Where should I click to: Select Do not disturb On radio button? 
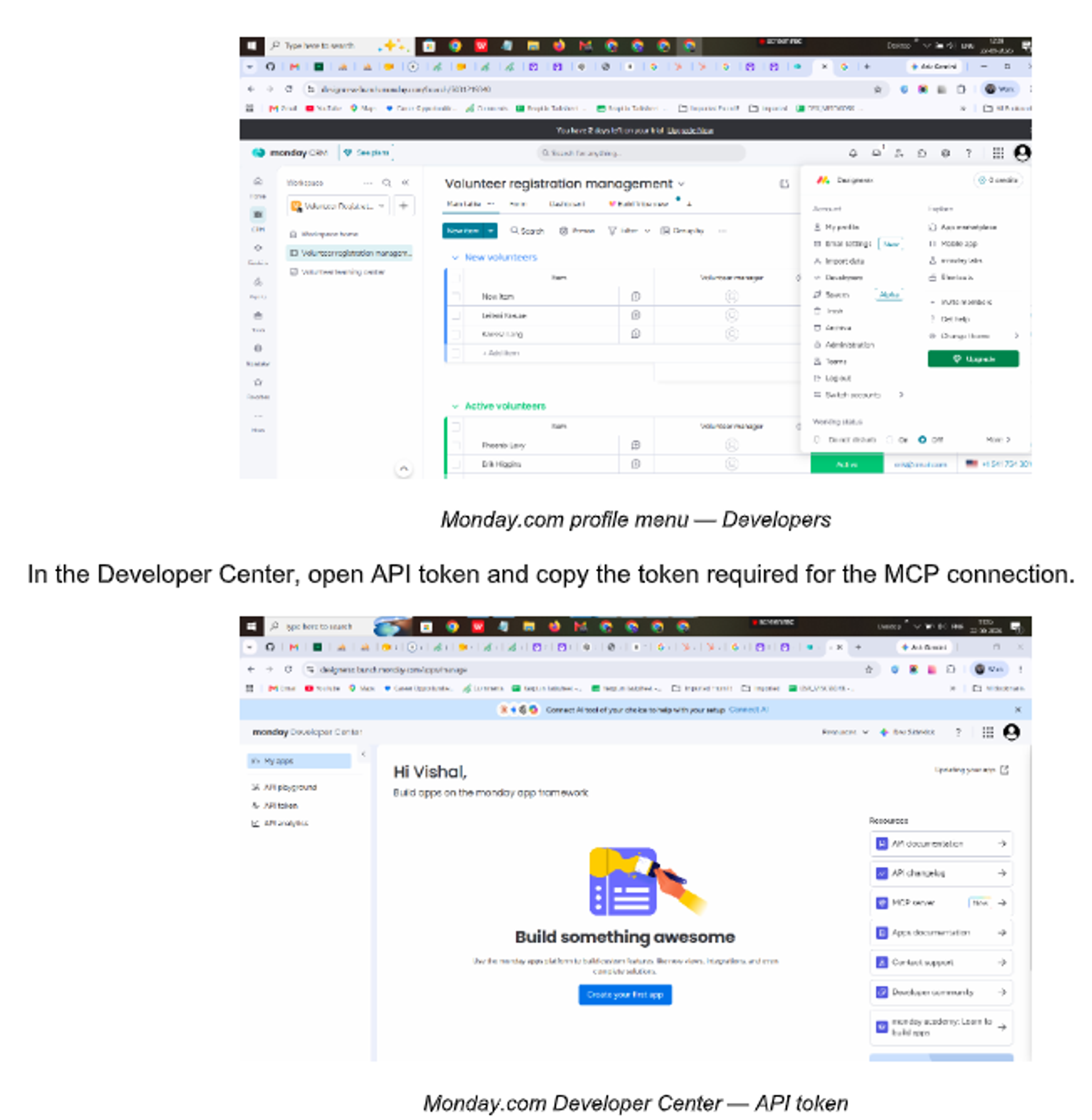[890, 440]
